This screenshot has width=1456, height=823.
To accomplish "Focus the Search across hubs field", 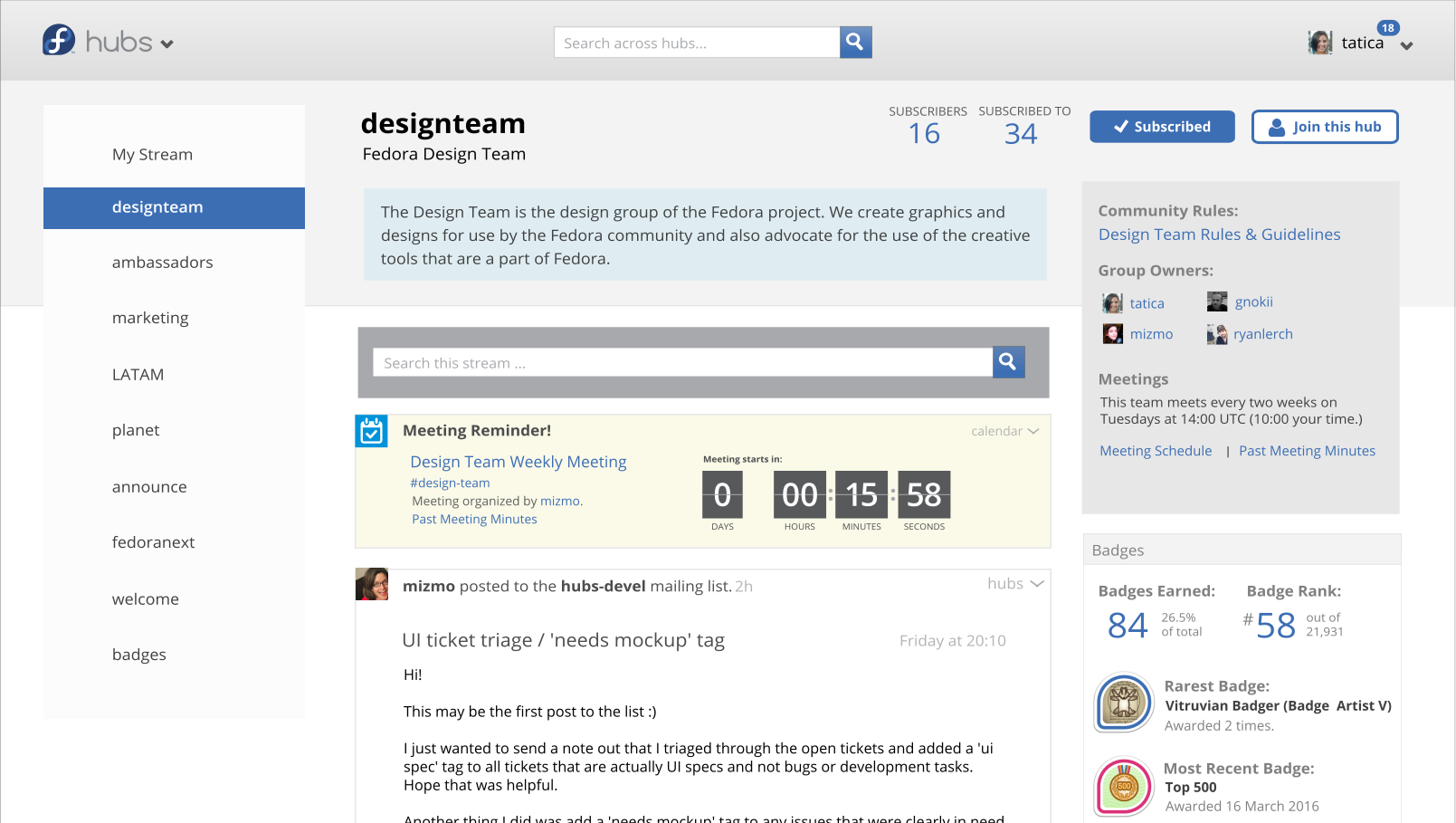I will click(x=697, y=43).
